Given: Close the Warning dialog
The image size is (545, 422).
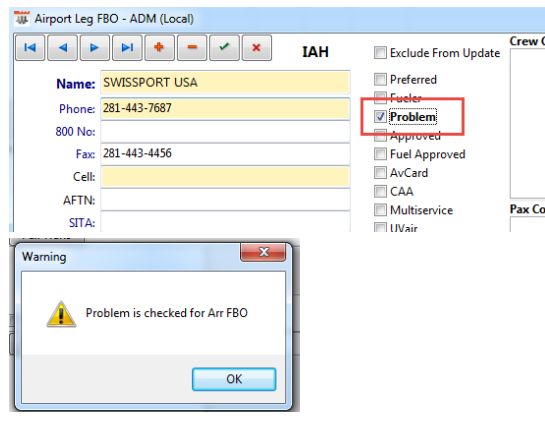Looking at the screenshot, I should coord(263,252).
